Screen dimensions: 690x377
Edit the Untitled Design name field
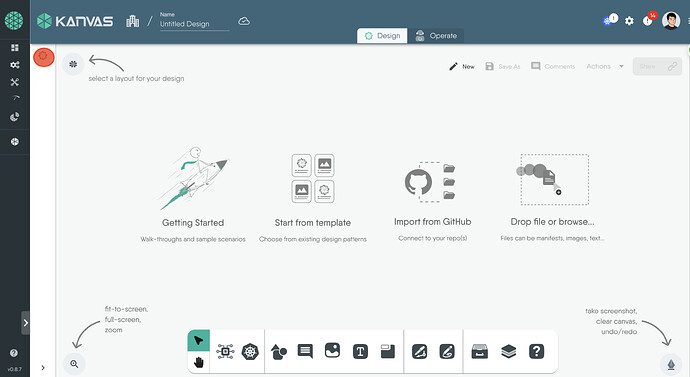[x=194, y=24]
